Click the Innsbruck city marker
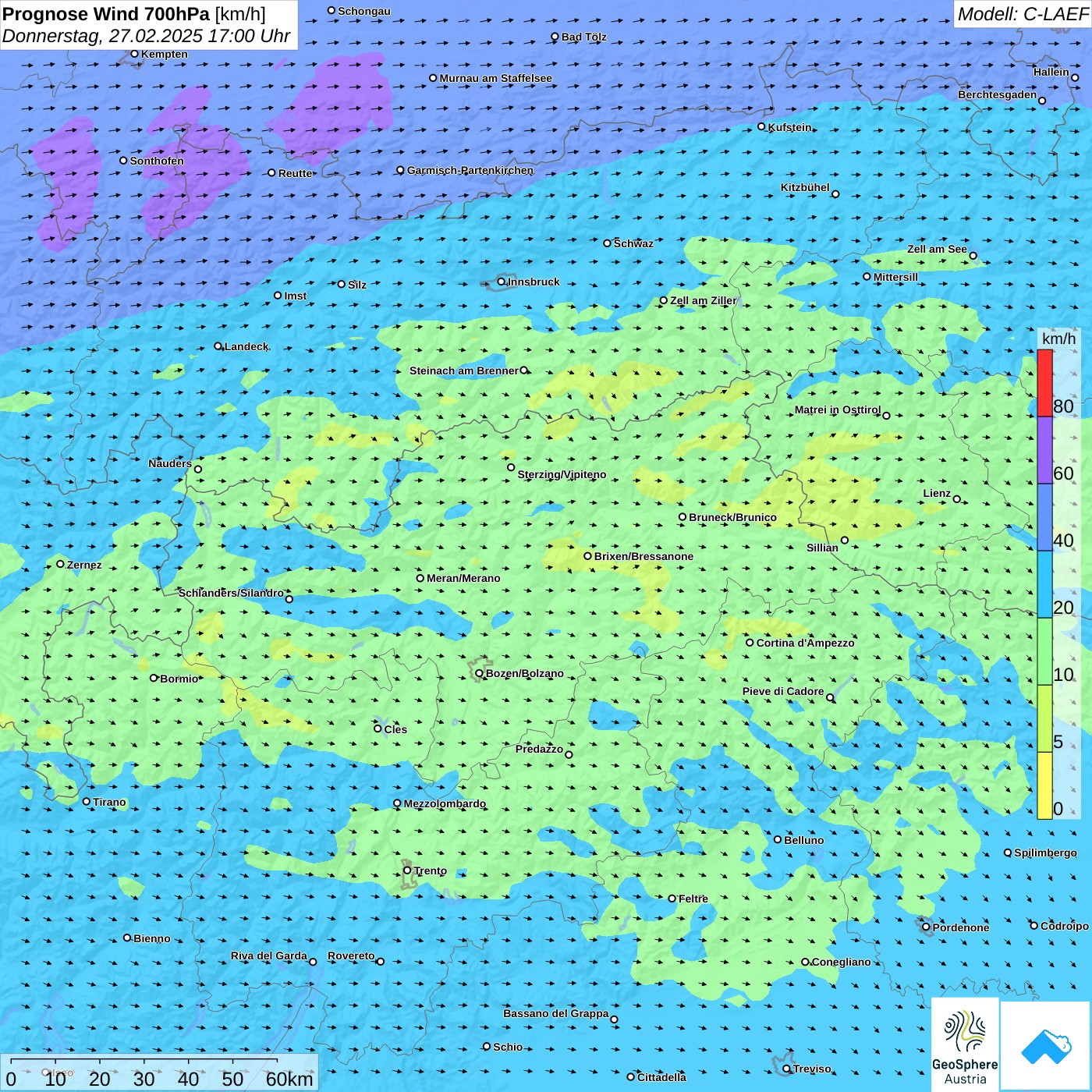This screenshot has height=1092, width=1092. (502, 282)
